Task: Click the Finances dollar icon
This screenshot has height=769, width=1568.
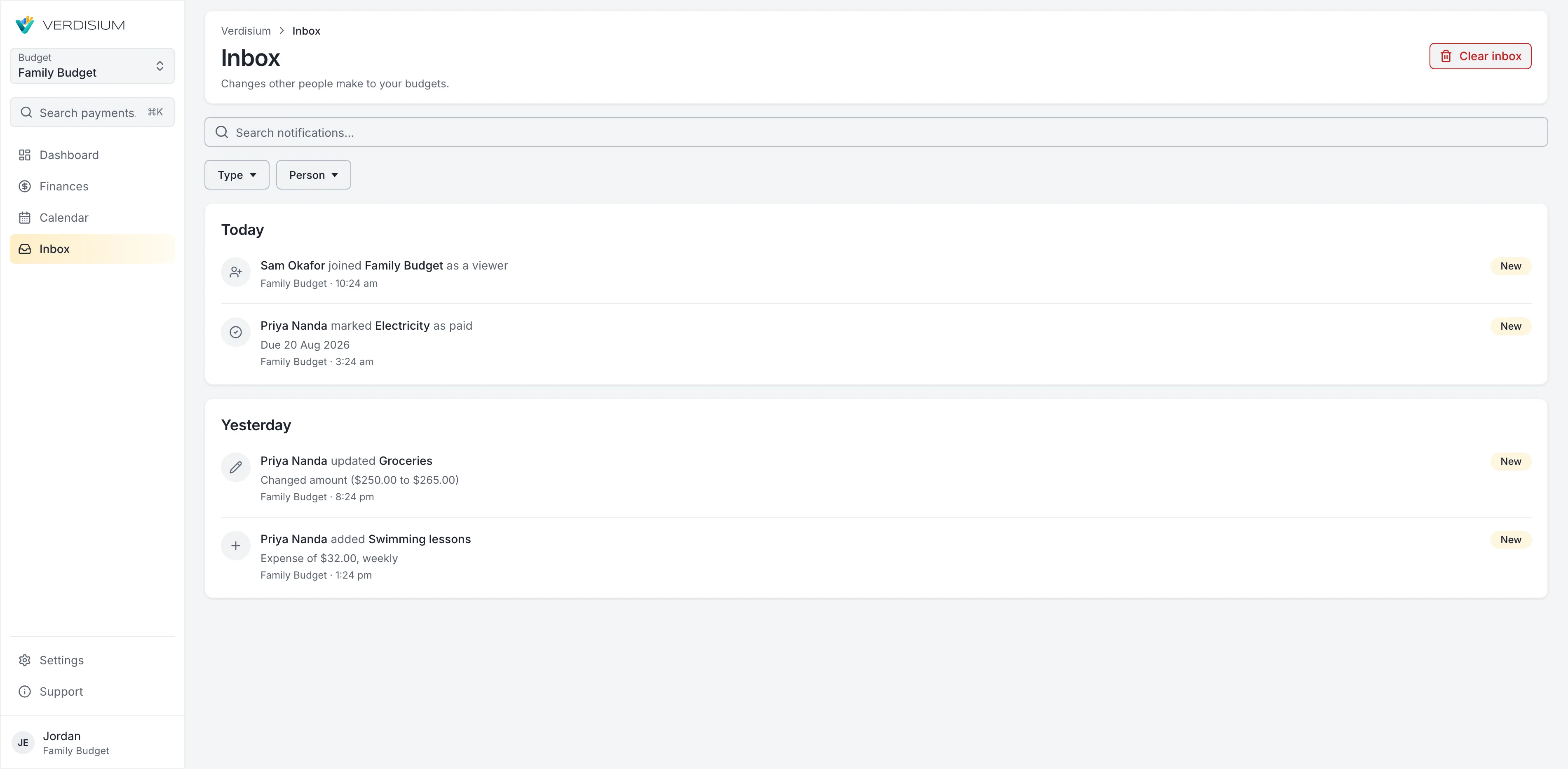Action: pyautogui.click(x=24, y=186)
